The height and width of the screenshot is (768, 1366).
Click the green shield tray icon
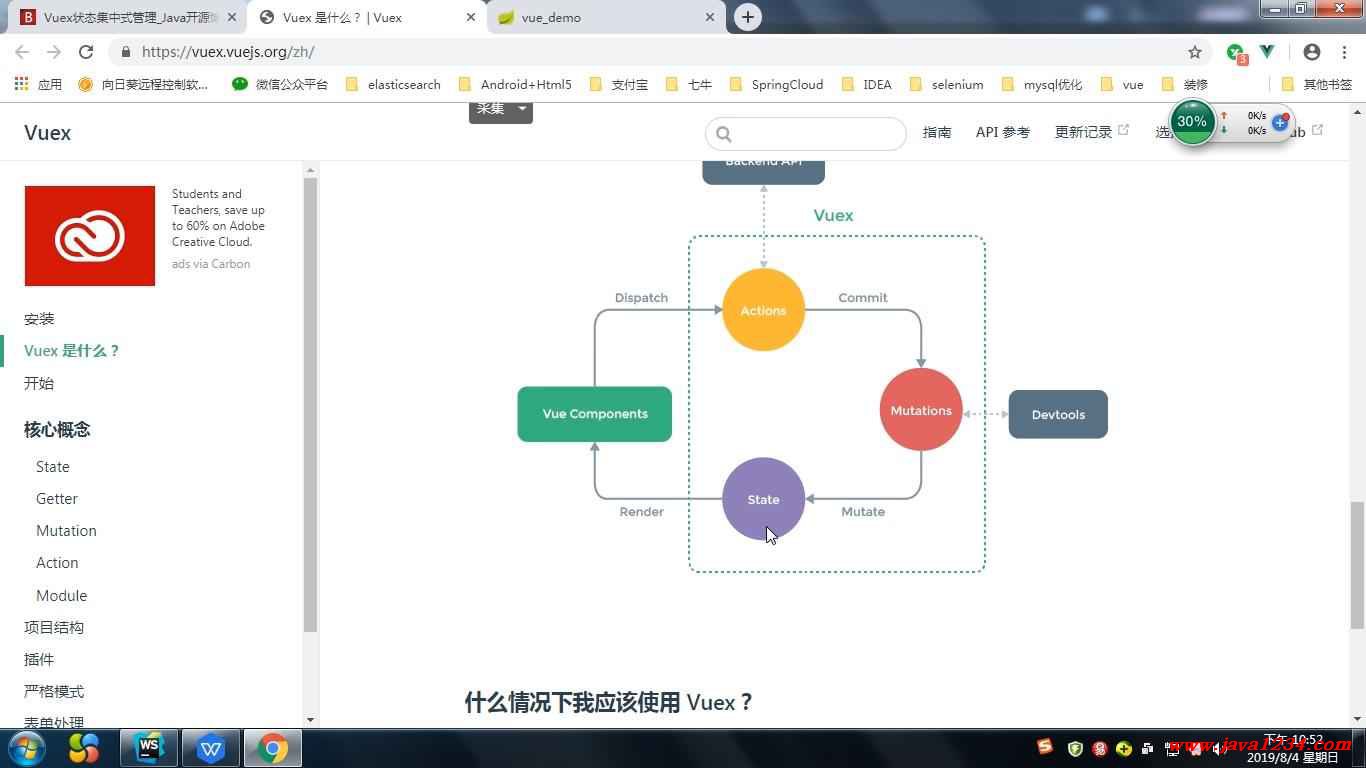(1076, 748)
